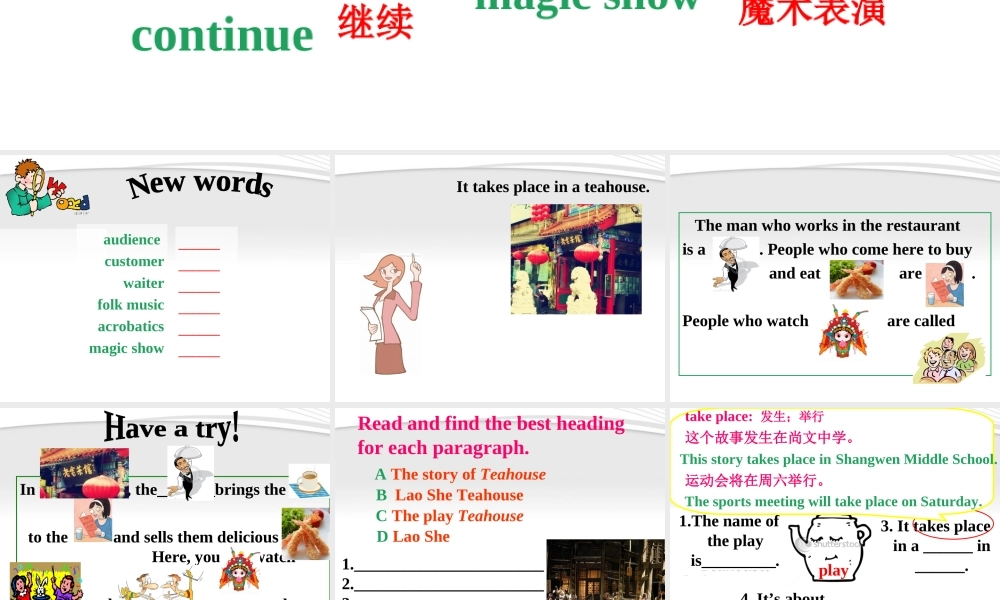Click the teapot image labeled play

point(830,548)
